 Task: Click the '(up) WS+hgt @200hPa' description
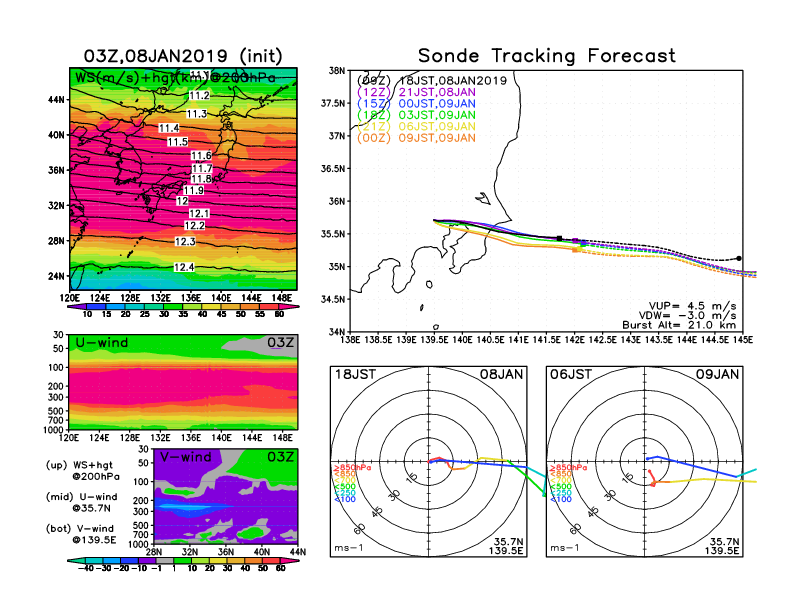coord(83,471)
